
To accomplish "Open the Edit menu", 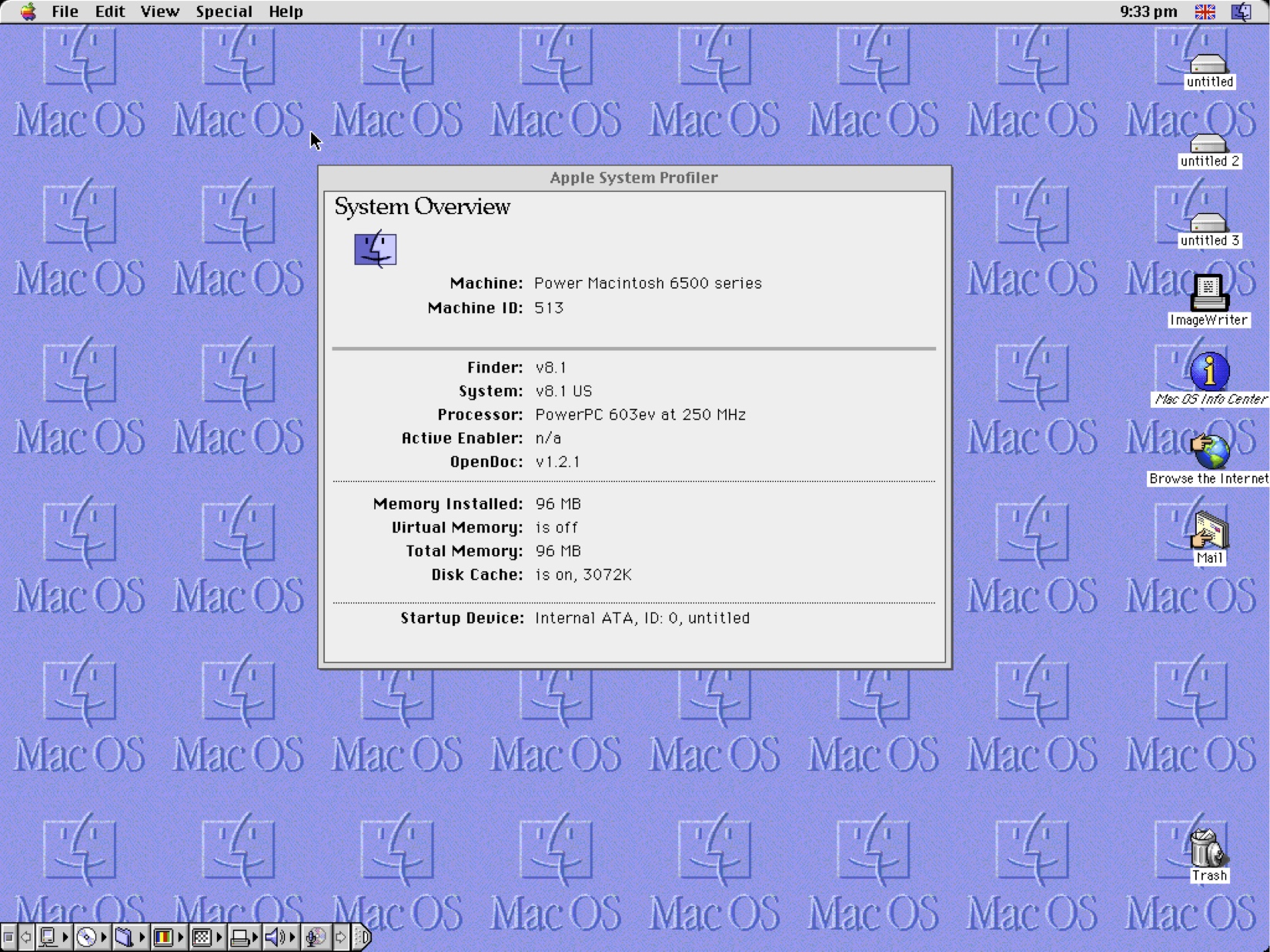I will (x=110, y=12).
